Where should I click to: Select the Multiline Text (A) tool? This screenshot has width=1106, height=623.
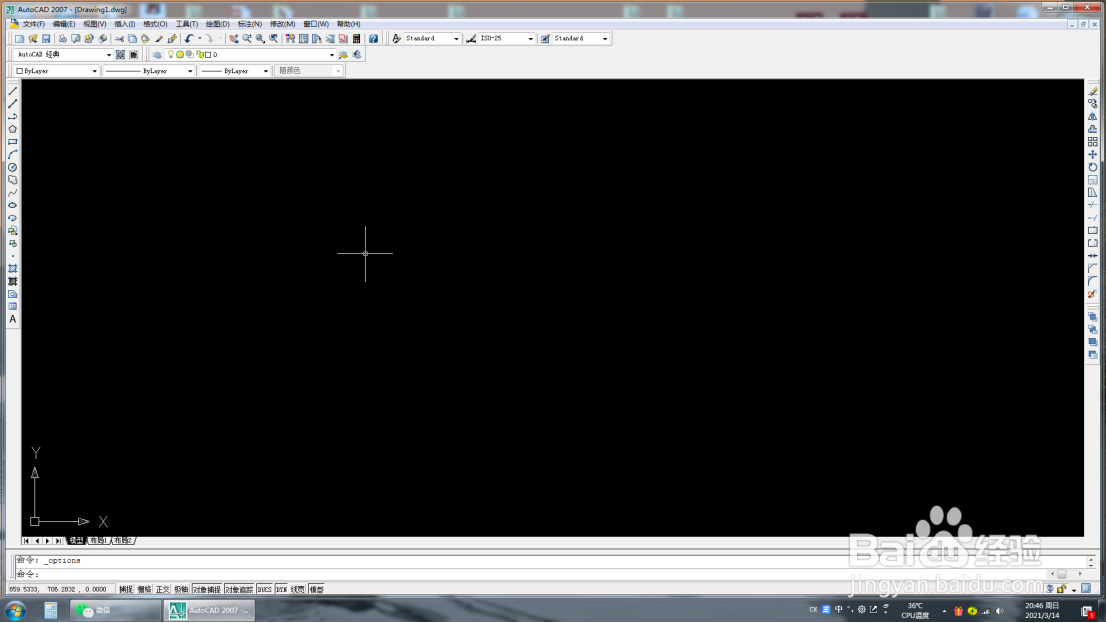click(x=12, y=320)
